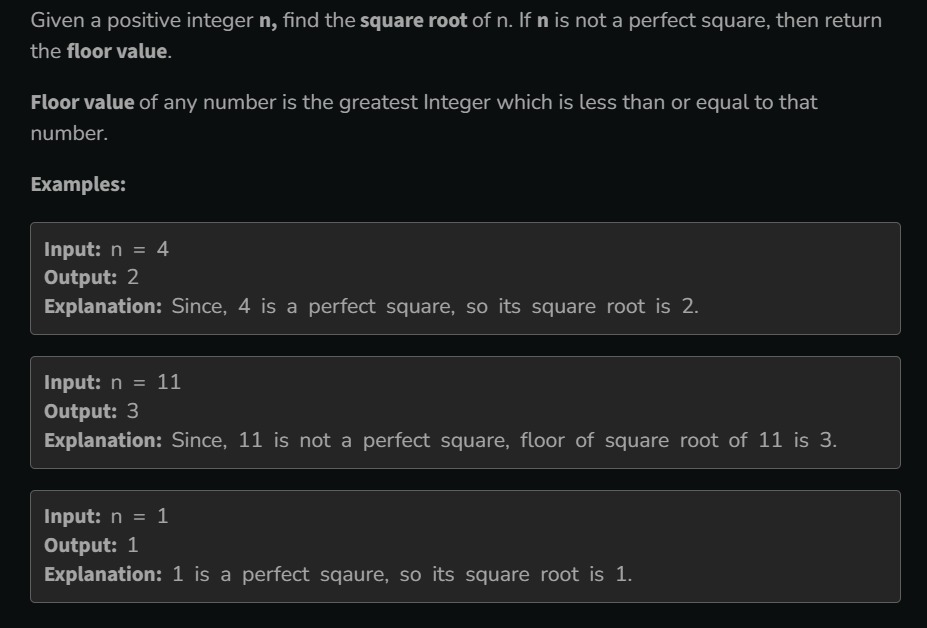This screenshot has width=927, height=628.
Task: Click the misspelled word "sqaure" in the third example
Action: pos(355,574)
